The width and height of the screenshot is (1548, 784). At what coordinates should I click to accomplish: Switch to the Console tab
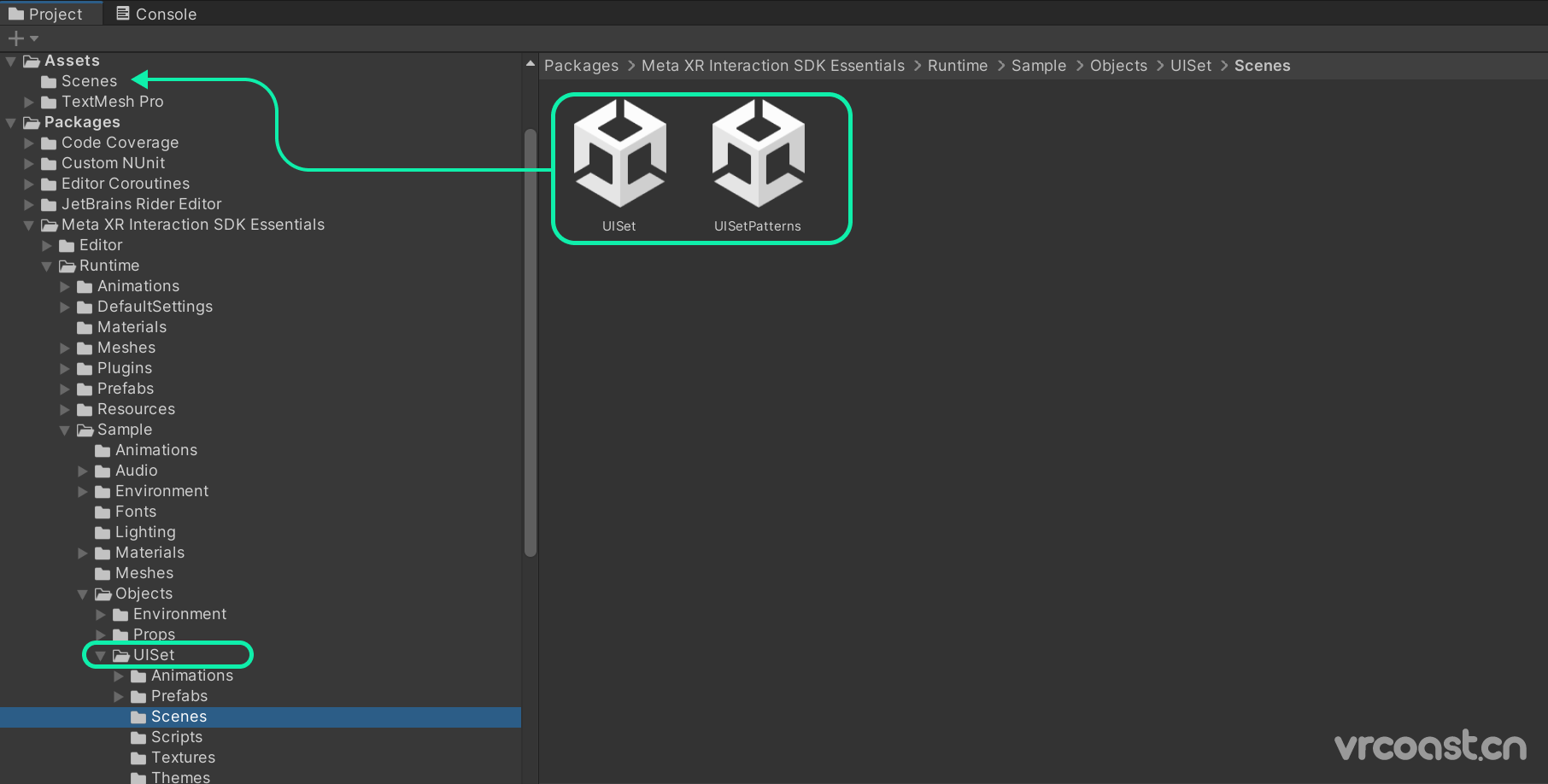[x=156, y=14]
